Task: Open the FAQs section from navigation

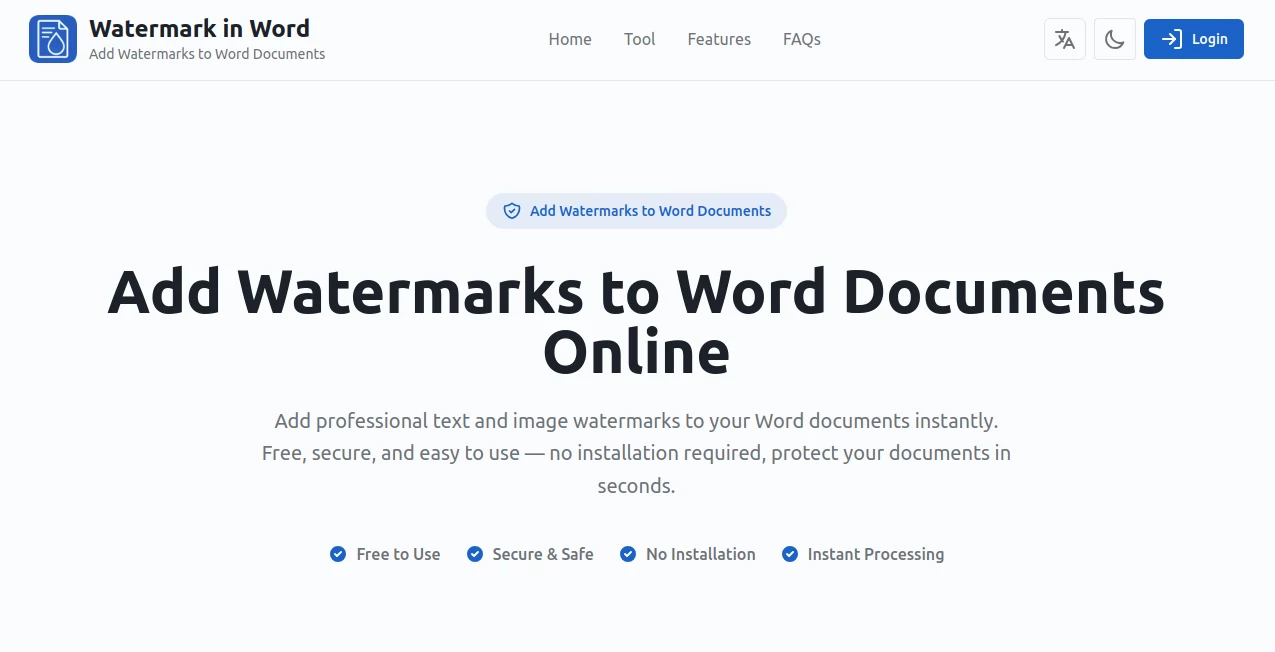Action: tap(801, 39)
